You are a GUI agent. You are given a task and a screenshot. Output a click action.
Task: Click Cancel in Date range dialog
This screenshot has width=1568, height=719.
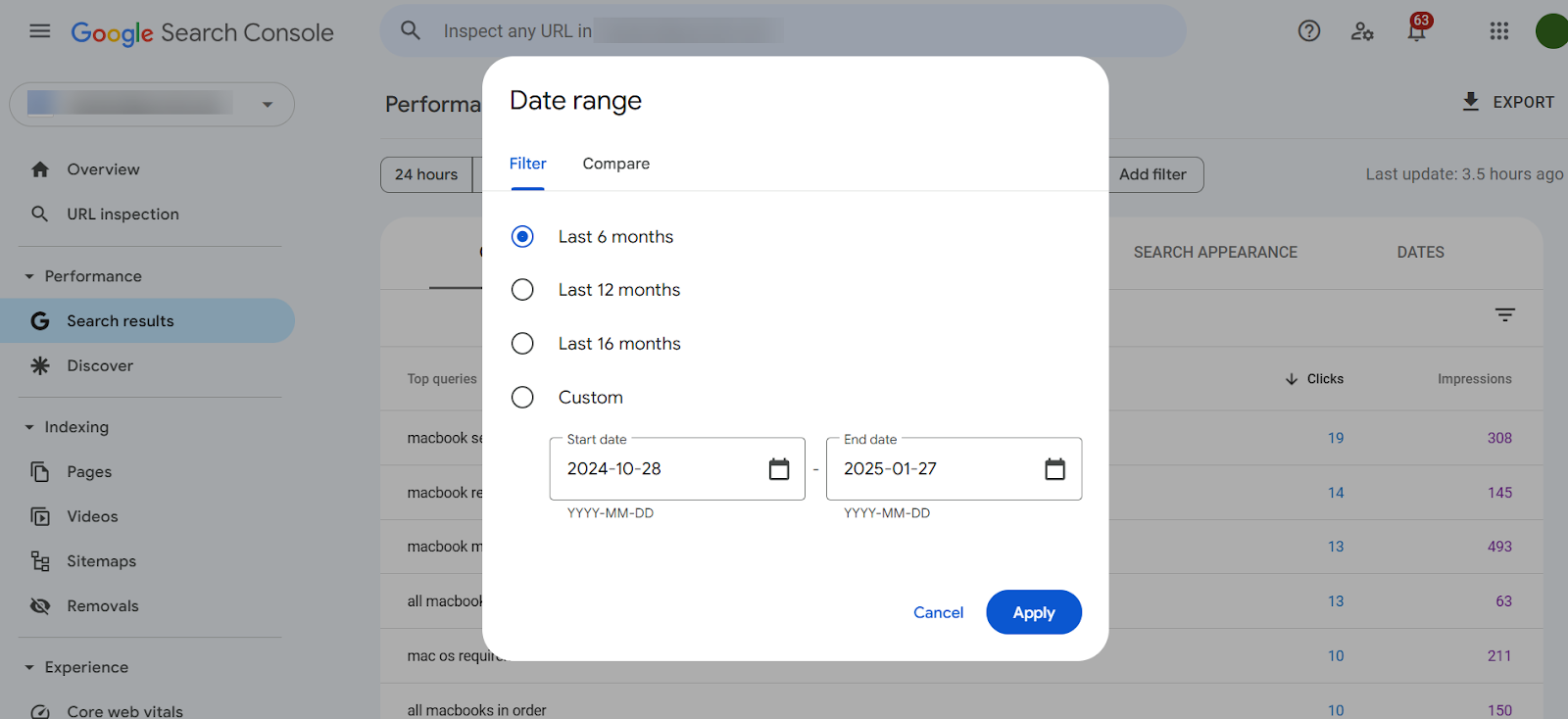pyautogui.click(x=938, y=612)
